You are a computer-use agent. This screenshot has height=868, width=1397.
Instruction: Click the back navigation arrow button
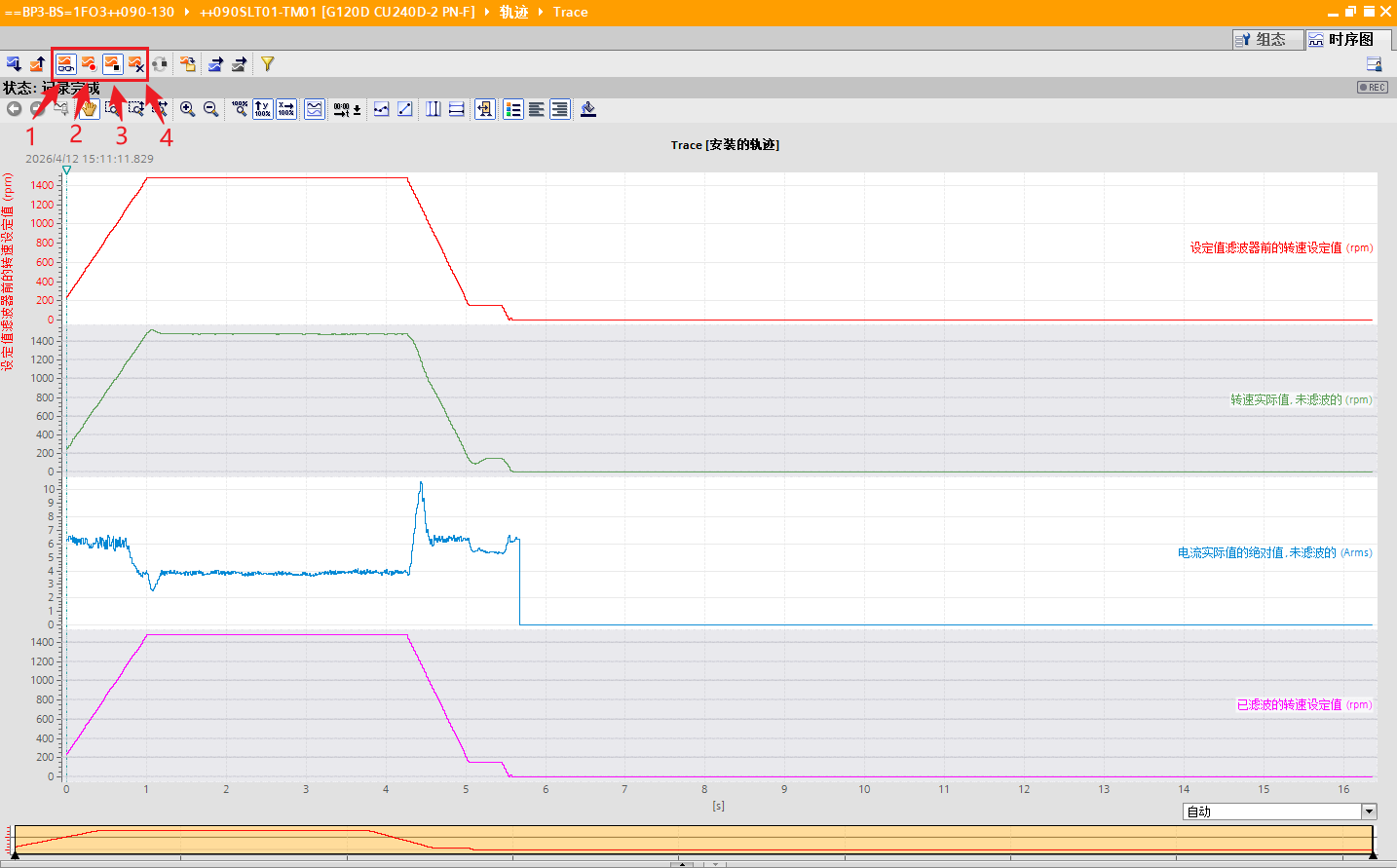click(14, 109)
